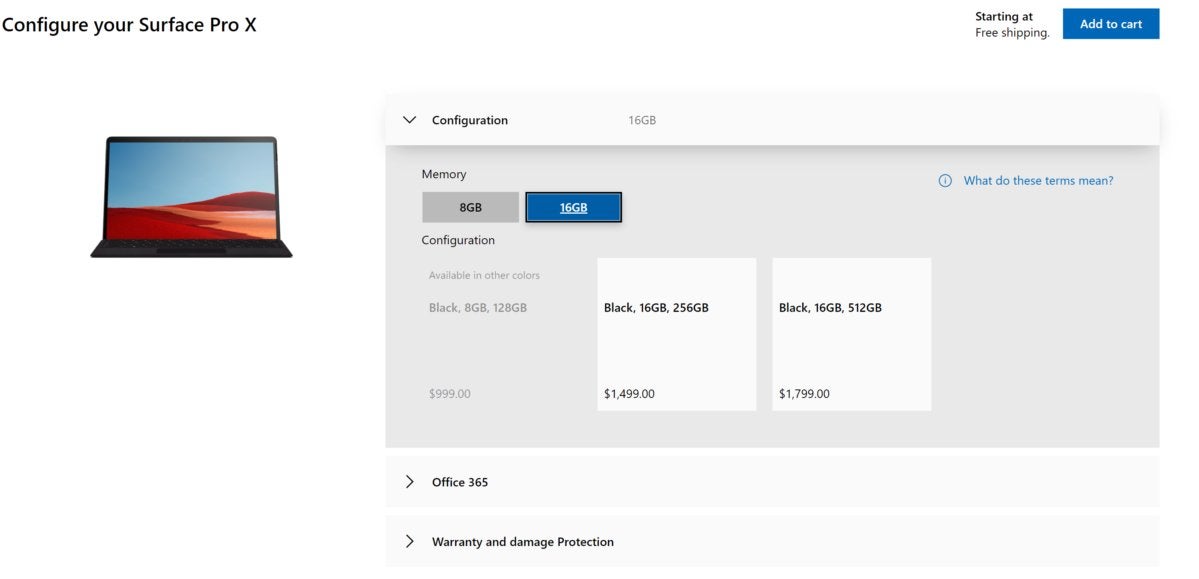The image size is (1199, 579).
Task: Click the $1,799.00 price text
Action: click(x=804, y=394)
